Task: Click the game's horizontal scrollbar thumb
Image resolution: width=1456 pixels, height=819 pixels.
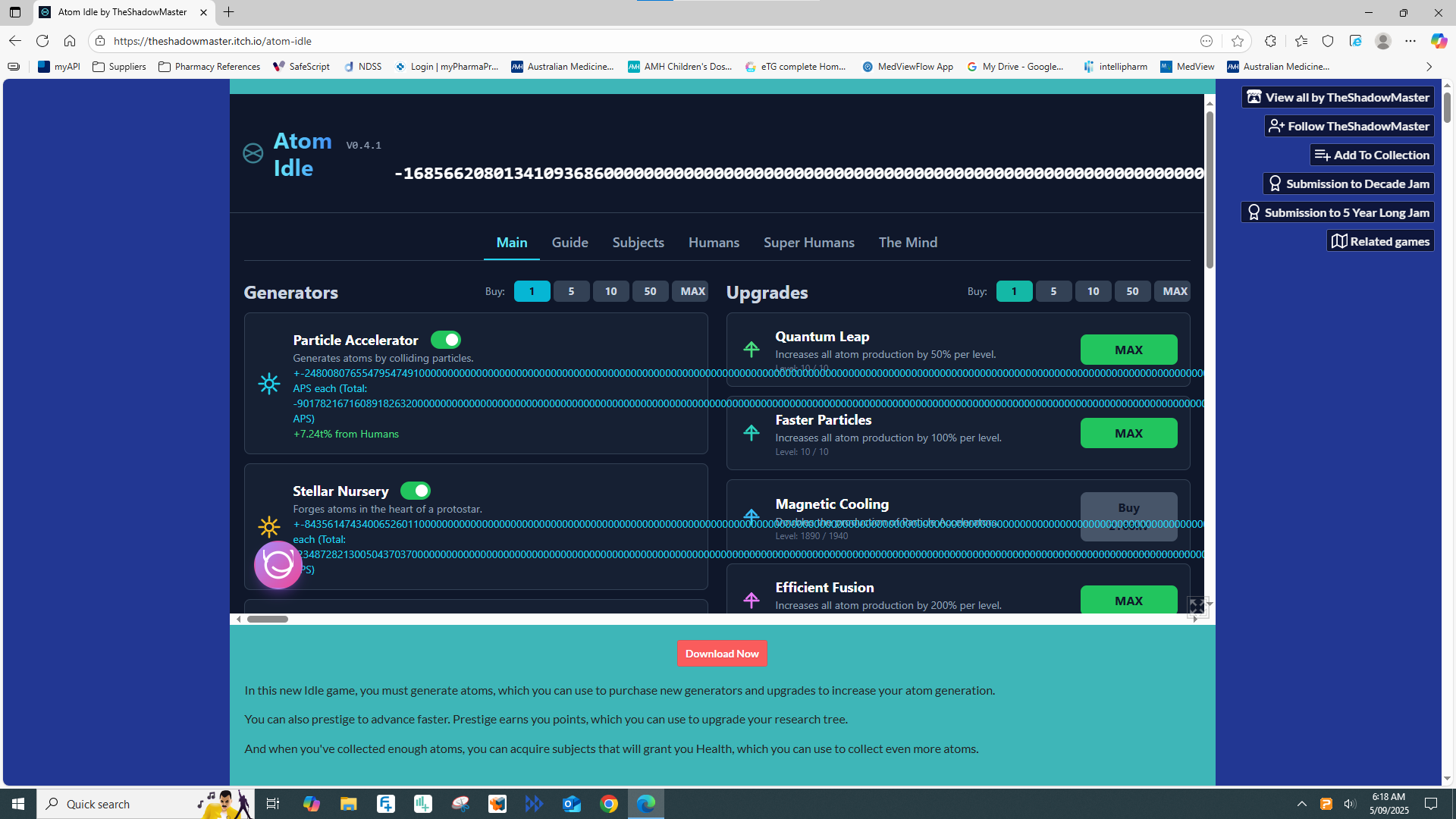Action: (x=268, y=619)
